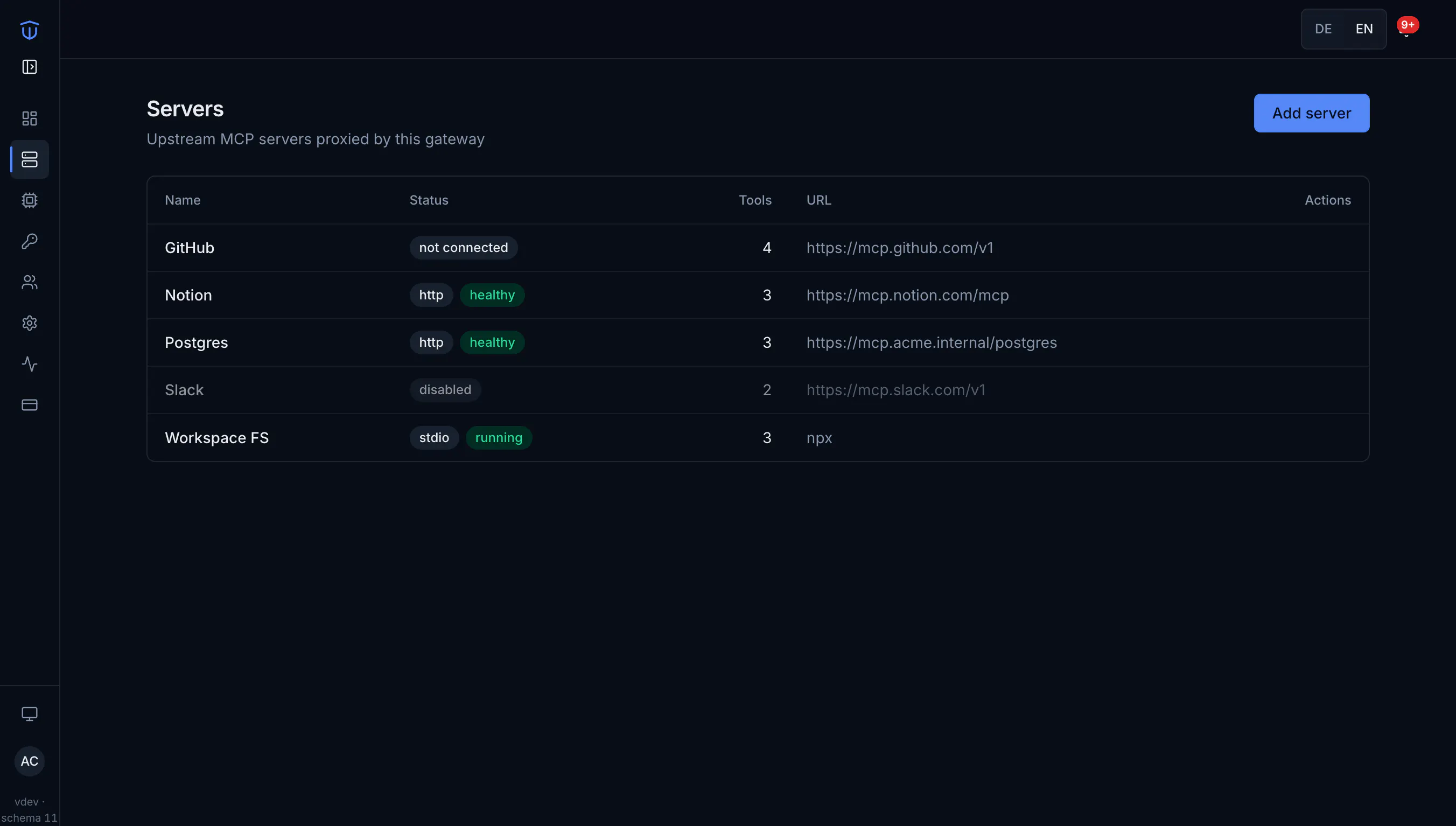Click the Tools column header
Image resolution: width=1456 pixels, height=826 pixels.
point(755,200)
